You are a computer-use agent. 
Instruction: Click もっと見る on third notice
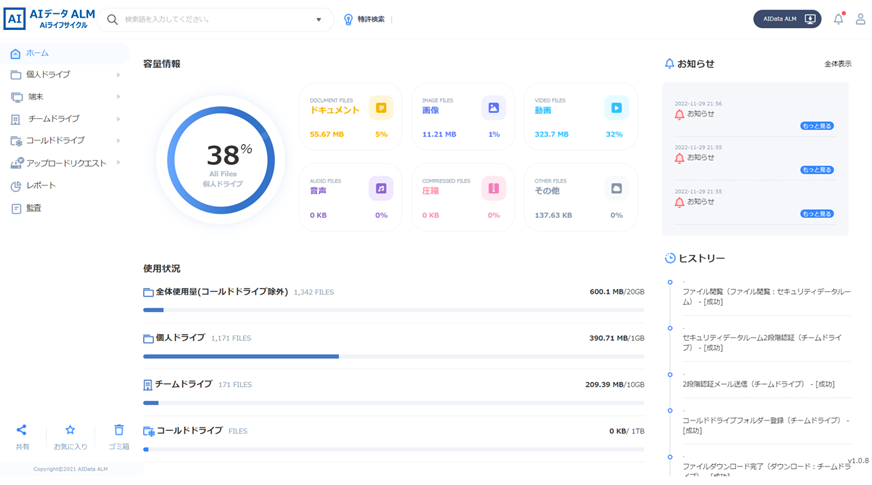(816, 214)
